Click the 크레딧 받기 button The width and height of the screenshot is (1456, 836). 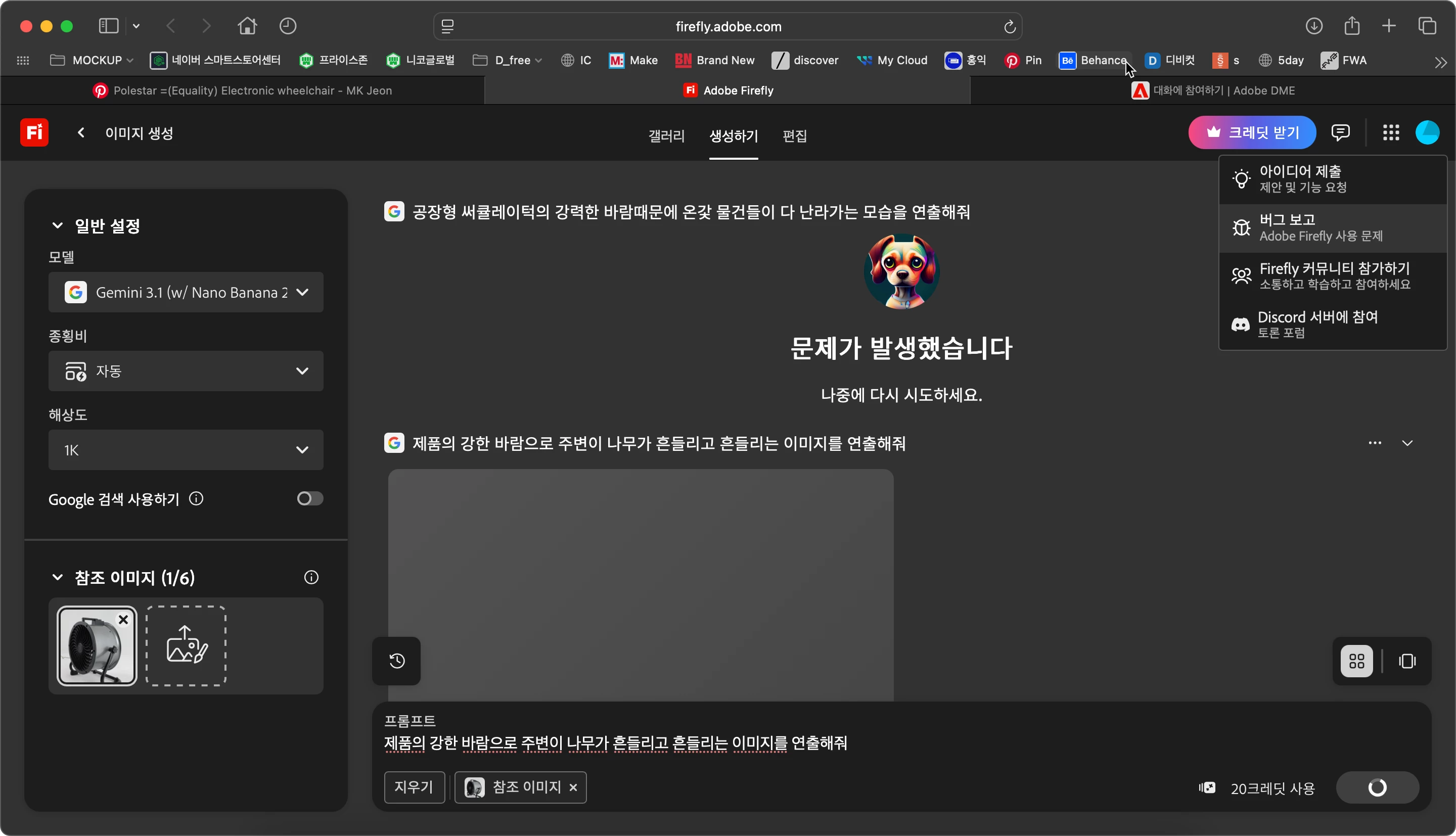(1252, 132)
